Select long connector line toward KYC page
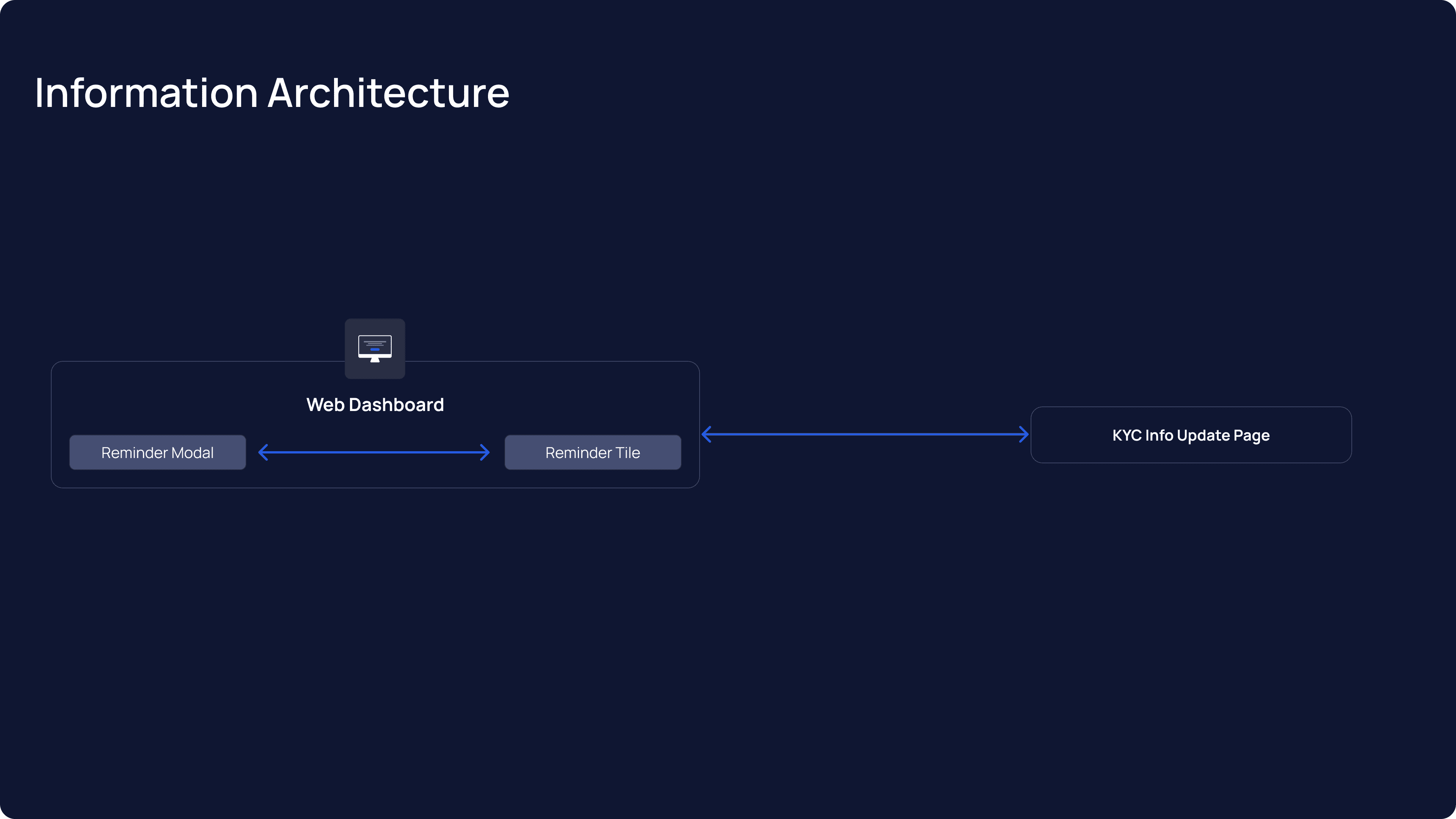Viewport: 1456px width, 819px height. 865,434
